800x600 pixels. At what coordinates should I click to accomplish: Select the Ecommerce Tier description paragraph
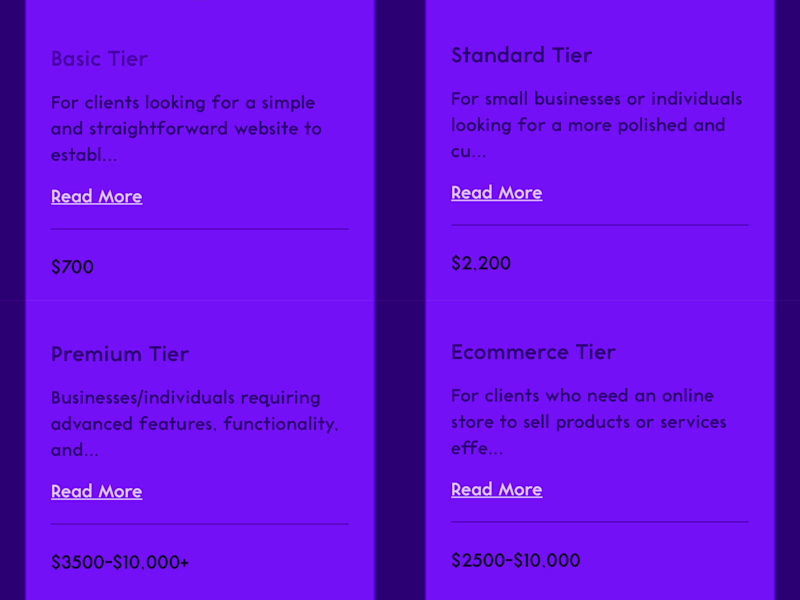589,421
